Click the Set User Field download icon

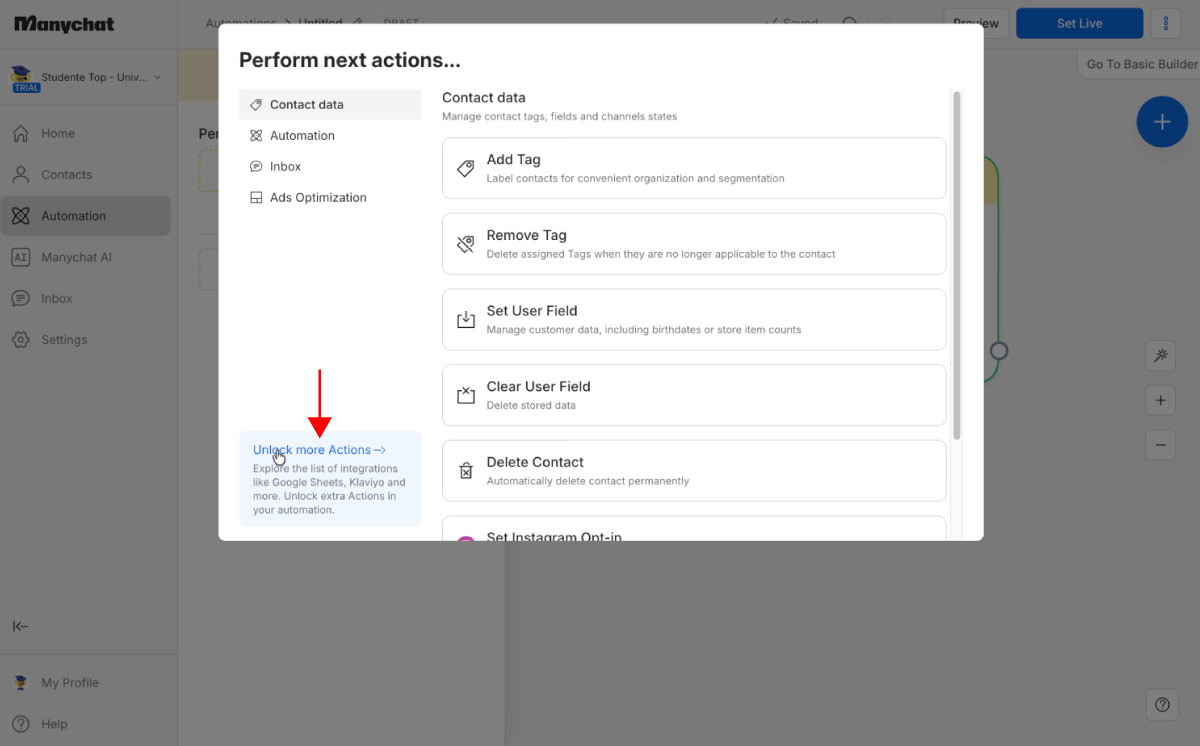click(x=466, y=320)
